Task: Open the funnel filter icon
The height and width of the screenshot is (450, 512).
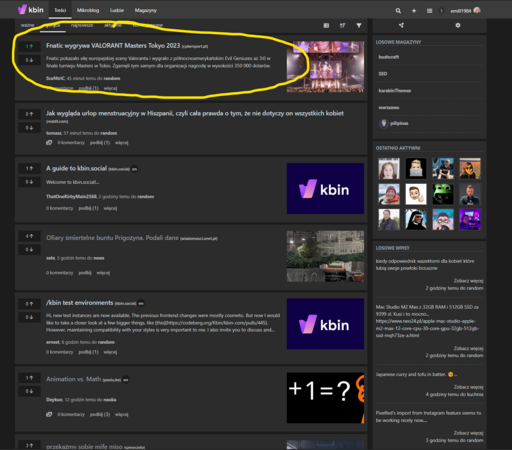Action: click(359, 25)
